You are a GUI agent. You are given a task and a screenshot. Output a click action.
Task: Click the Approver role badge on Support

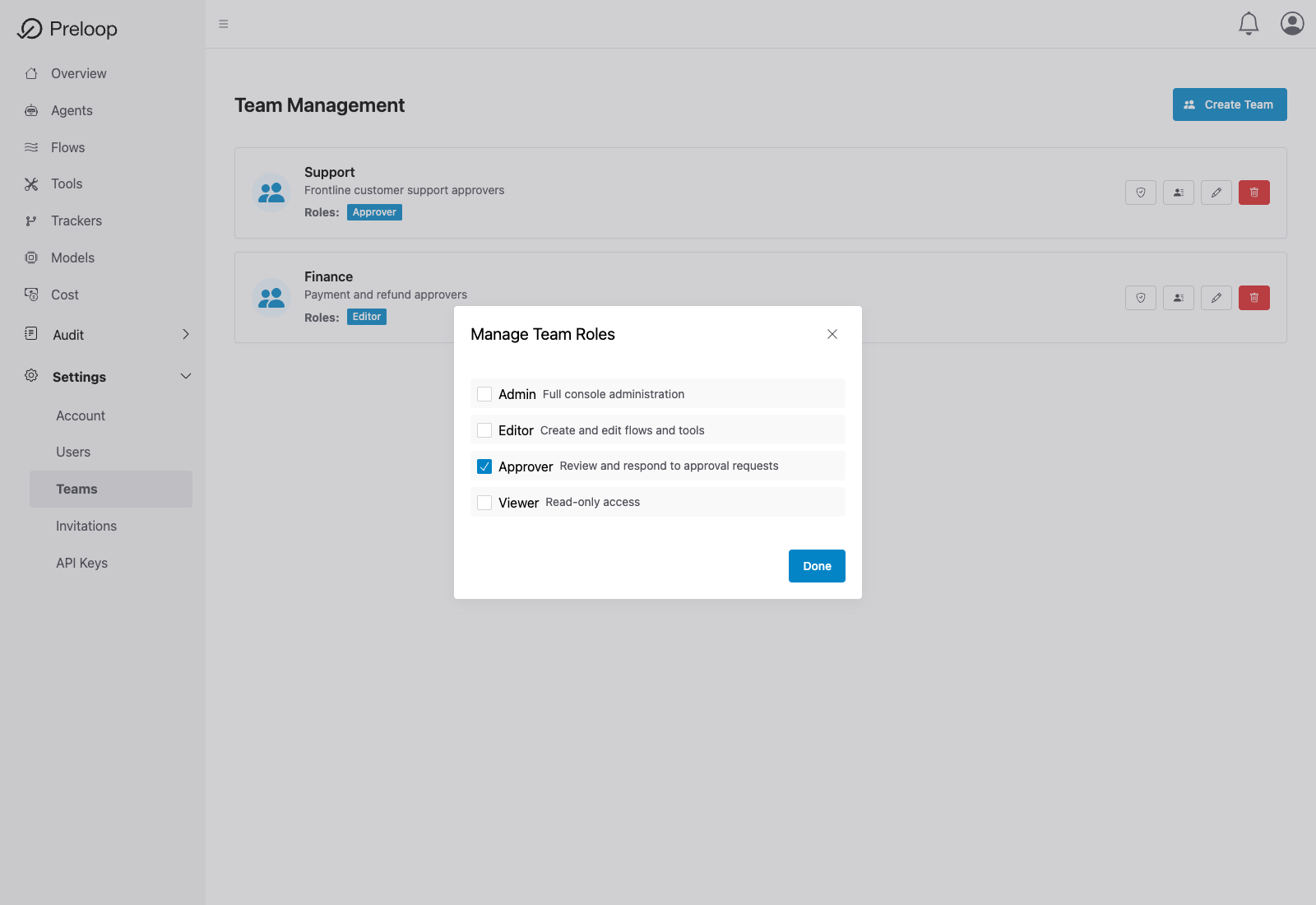point(374,212)
